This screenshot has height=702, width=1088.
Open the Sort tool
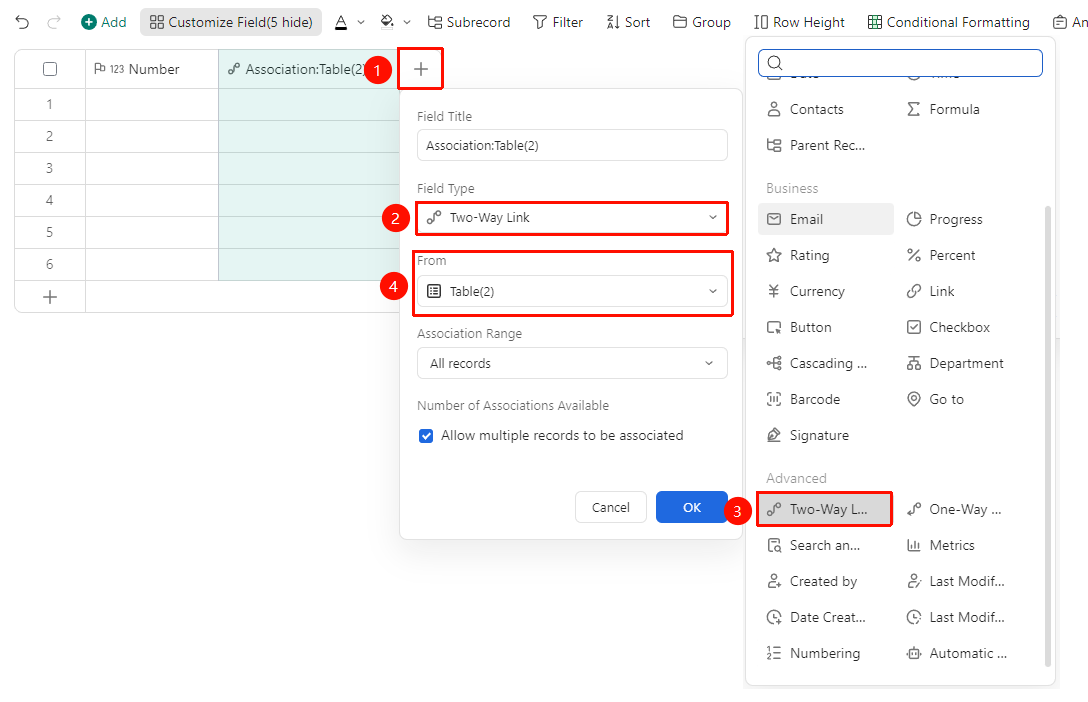[628, 22]
